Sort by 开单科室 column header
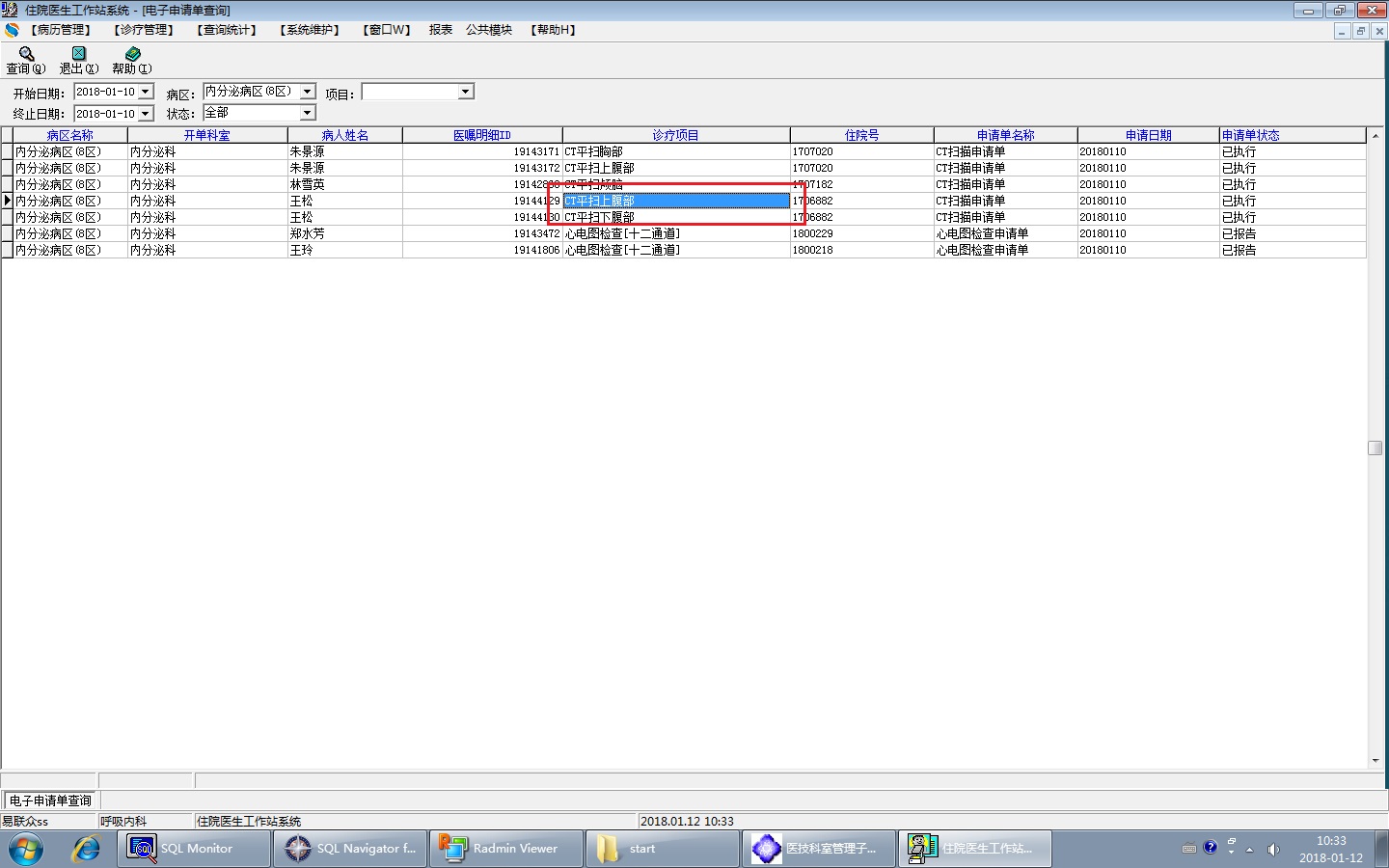Viewport: 1389px width, 868px height. click(x=207, y=135)
